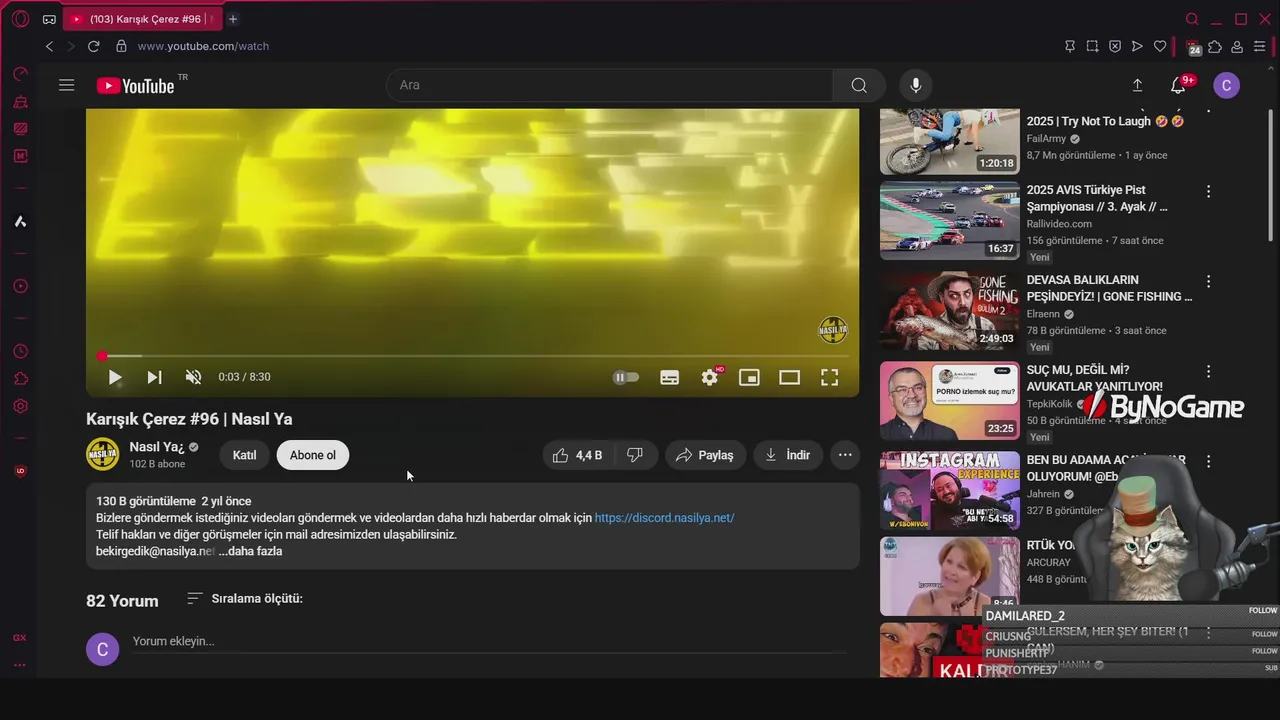Like the video with 4,4 B
This screenshot has width=1280, height=720.
[x=578, y=455]
